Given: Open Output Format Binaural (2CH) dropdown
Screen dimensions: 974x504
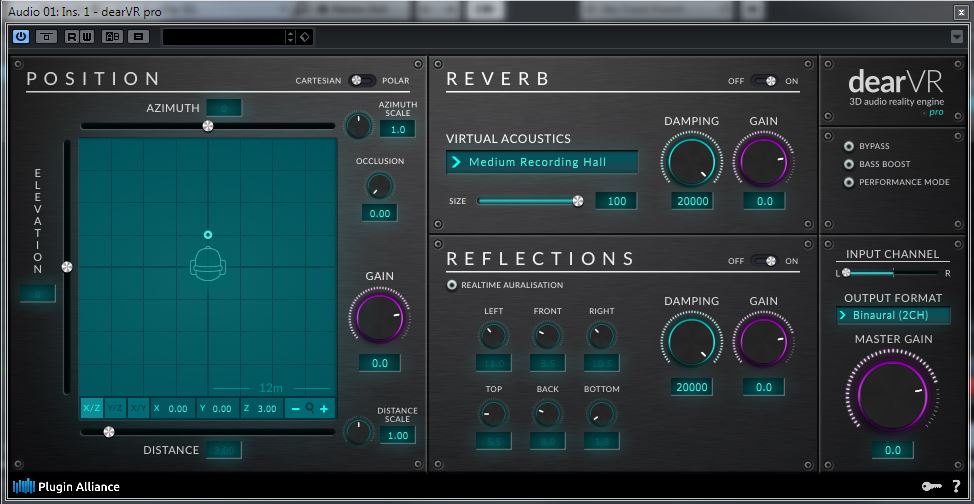Looking at the screenshot, I should tap(893, 315).
